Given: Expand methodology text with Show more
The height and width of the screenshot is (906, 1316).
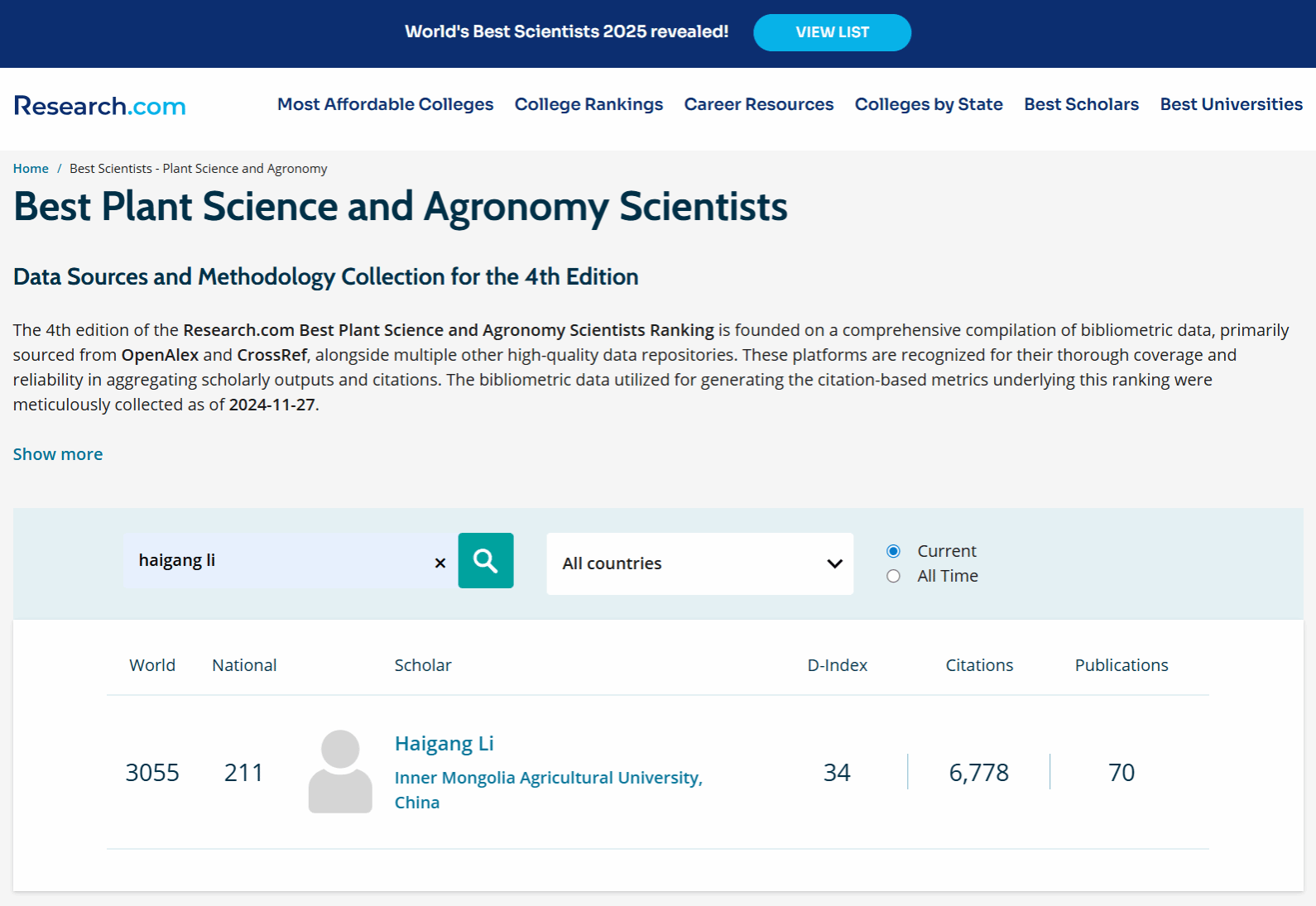Looking at the screenshot, I should pos(58,454).
